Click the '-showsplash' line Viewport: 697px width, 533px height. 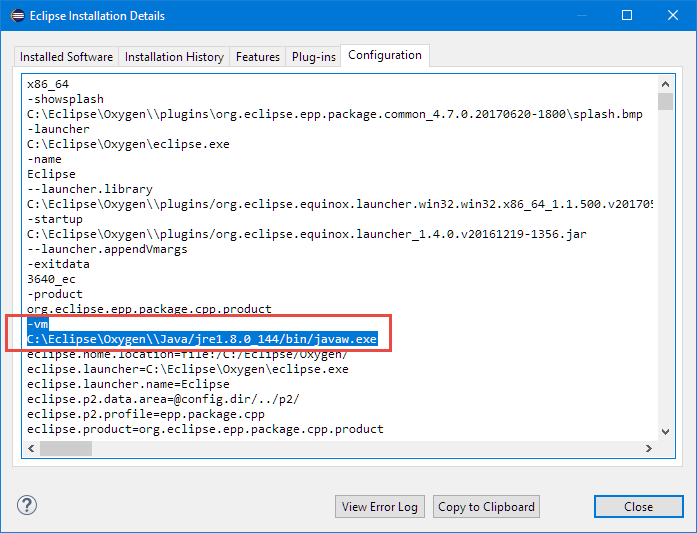click(65, 99)
